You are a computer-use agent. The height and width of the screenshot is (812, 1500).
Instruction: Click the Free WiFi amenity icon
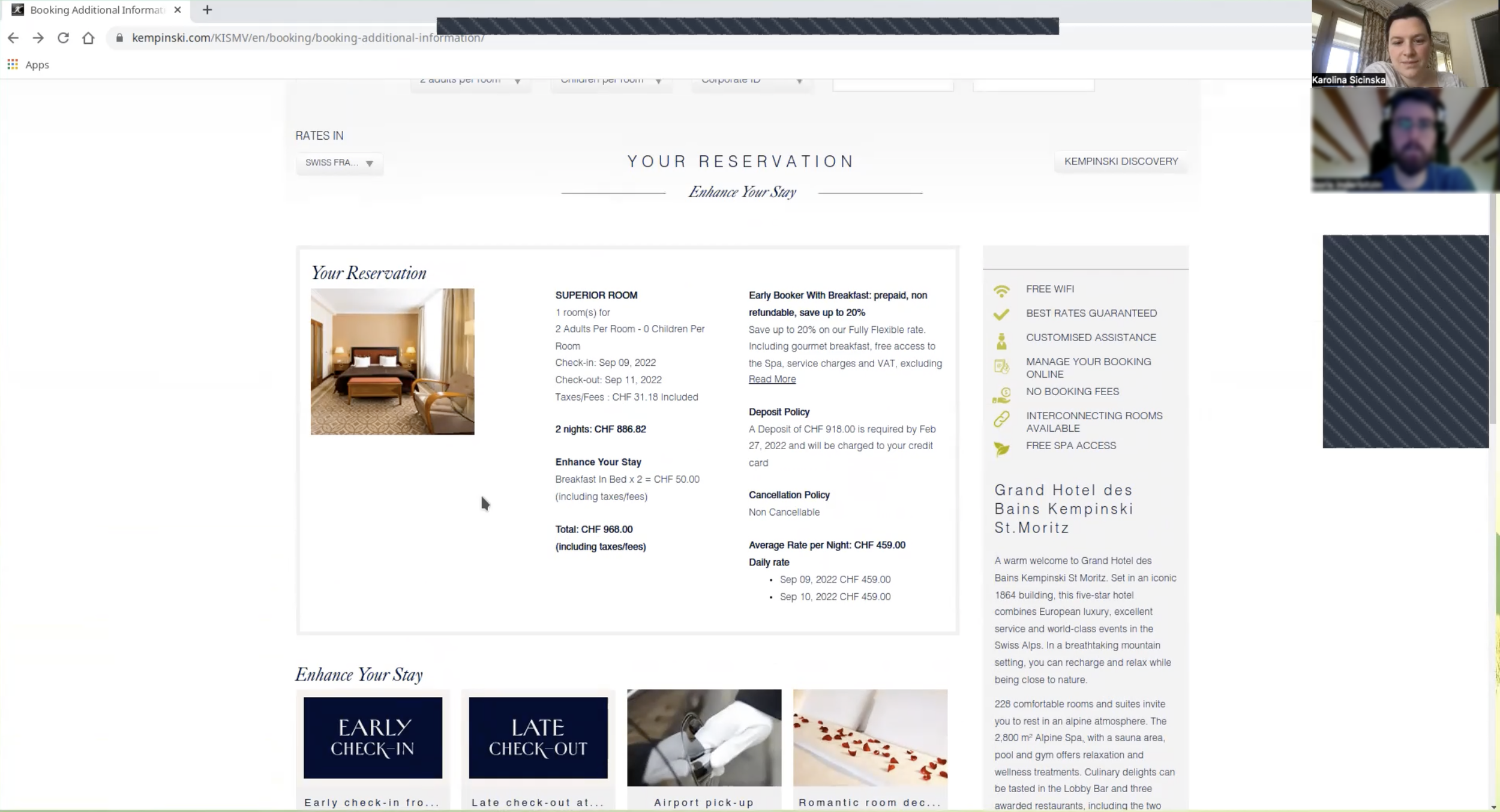pos(1001,289)
